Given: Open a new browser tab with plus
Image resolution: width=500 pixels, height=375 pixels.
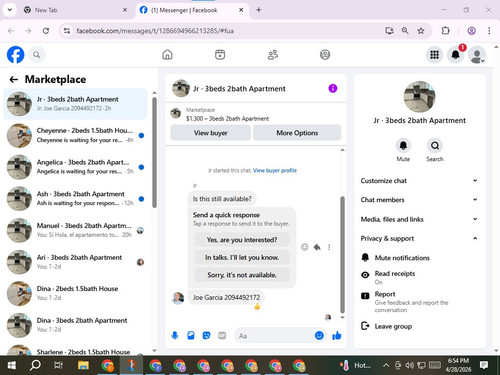Looking at the screenshot, I should [x=259, y=10].
